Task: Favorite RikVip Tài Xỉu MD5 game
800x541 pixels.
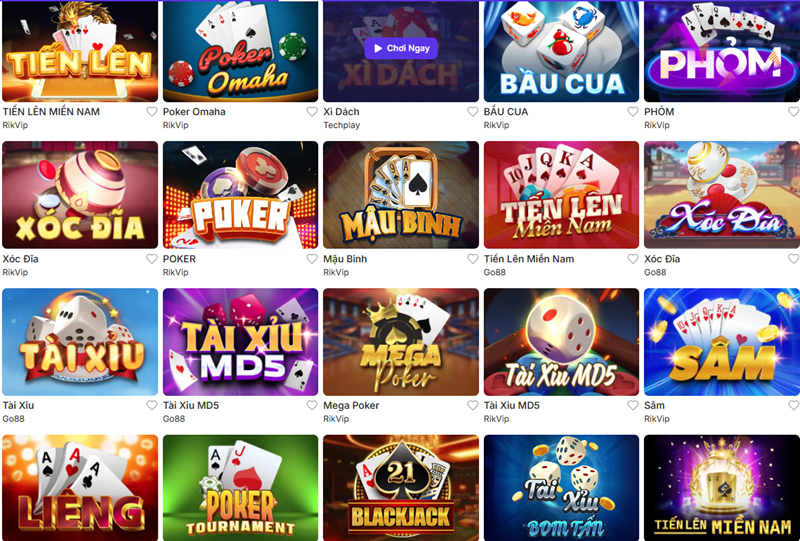Action: click(x=633, y=405)
